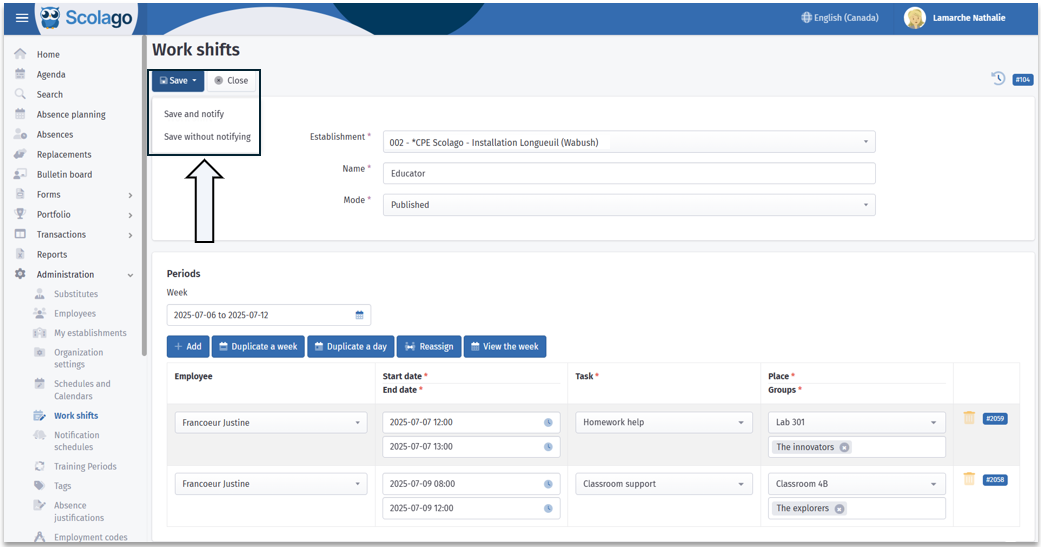Expand the Portfolio sidebar submenu
The height and width of the screenshot is (547, 1041).
pyautogui.click(x=130, y=215)
